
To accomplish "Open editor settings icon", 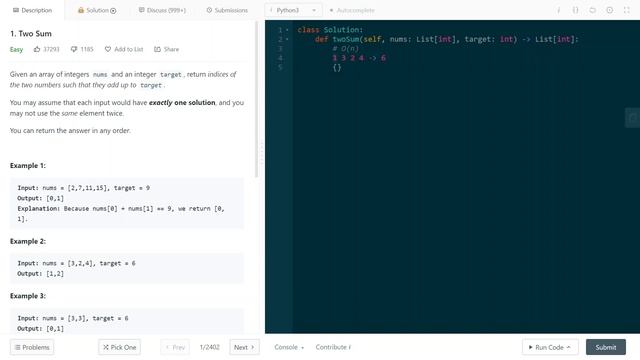I will click(609, 10).
